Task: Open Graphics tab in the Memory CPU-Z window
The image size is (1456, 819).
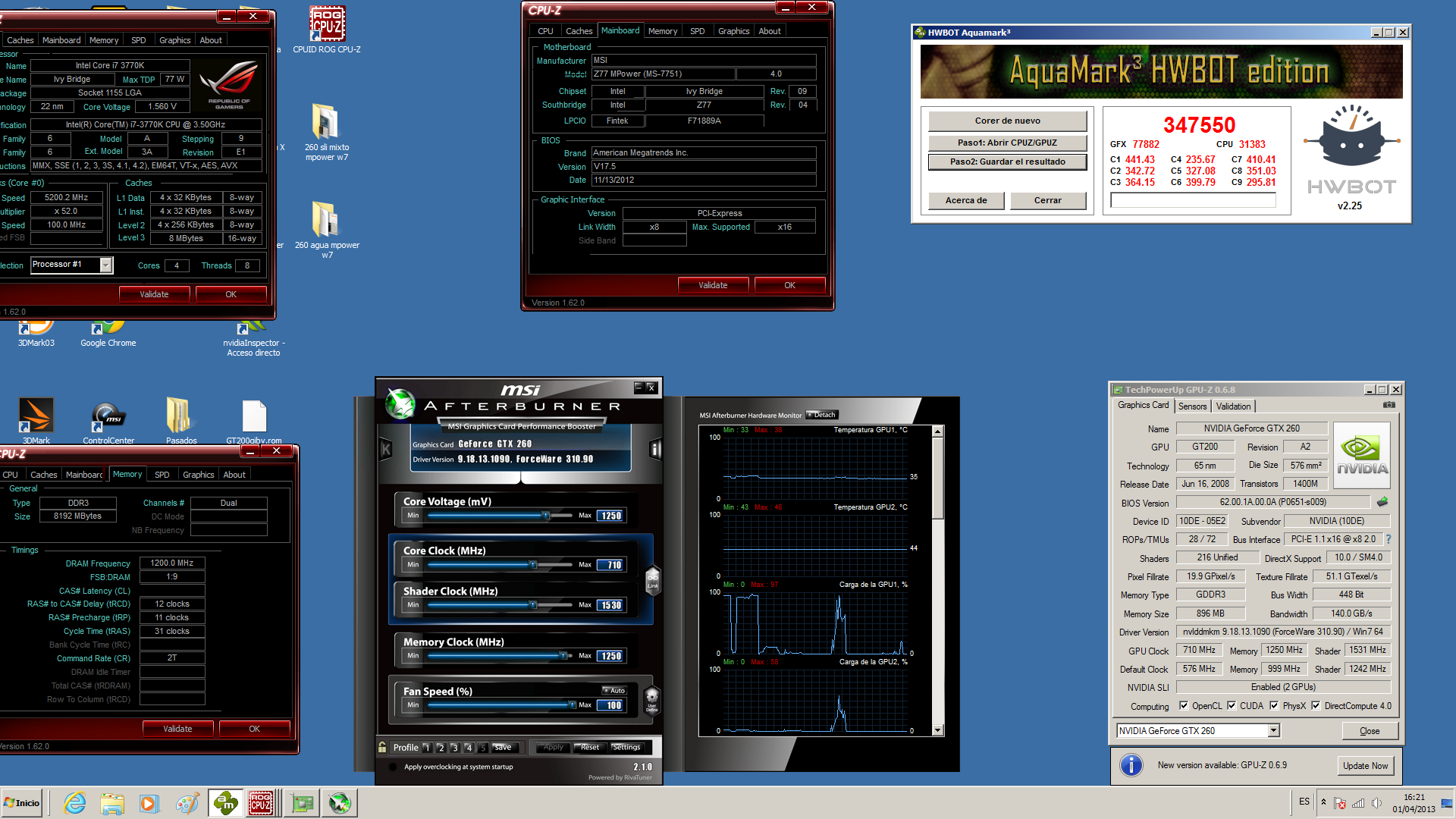Action: [199, 475]
